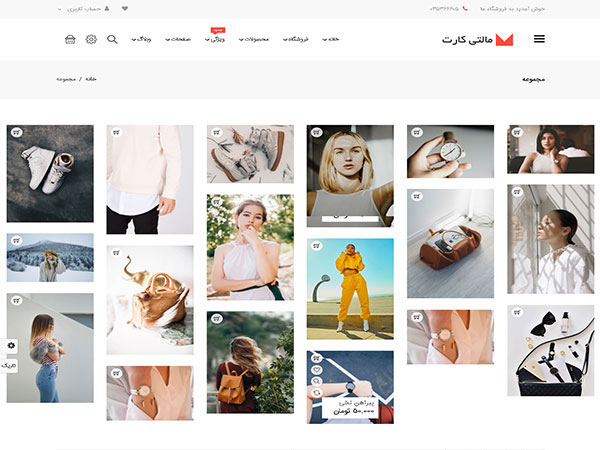Click the مالتی کارت logo
The height and width of the screenshot is (450, 600).
click(478, 39)
